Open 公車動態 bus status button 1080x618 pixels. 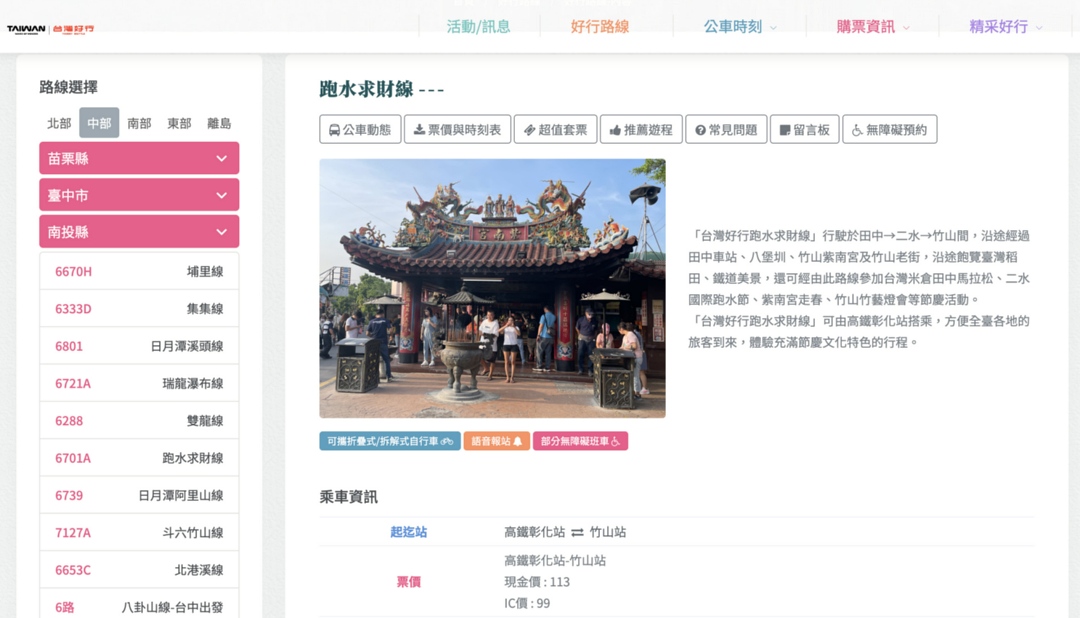(x=360, y=130)
